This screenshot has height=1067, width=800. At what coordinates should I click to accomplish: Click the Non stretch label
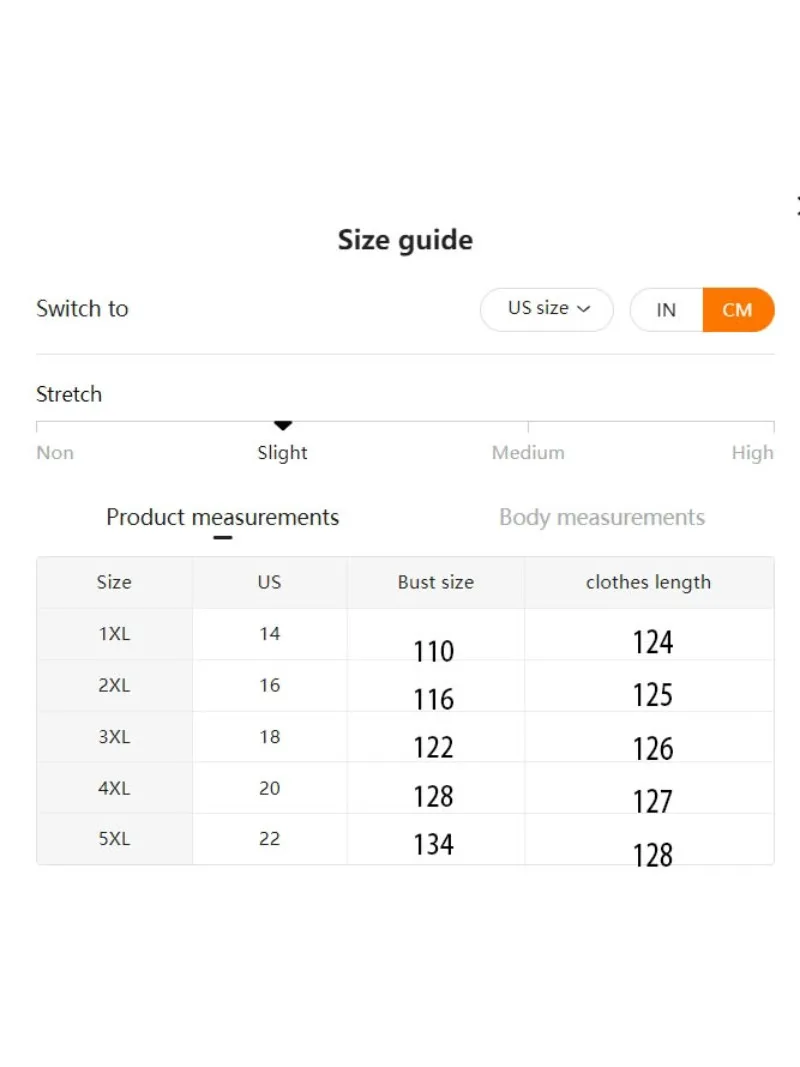click(55, 453)
